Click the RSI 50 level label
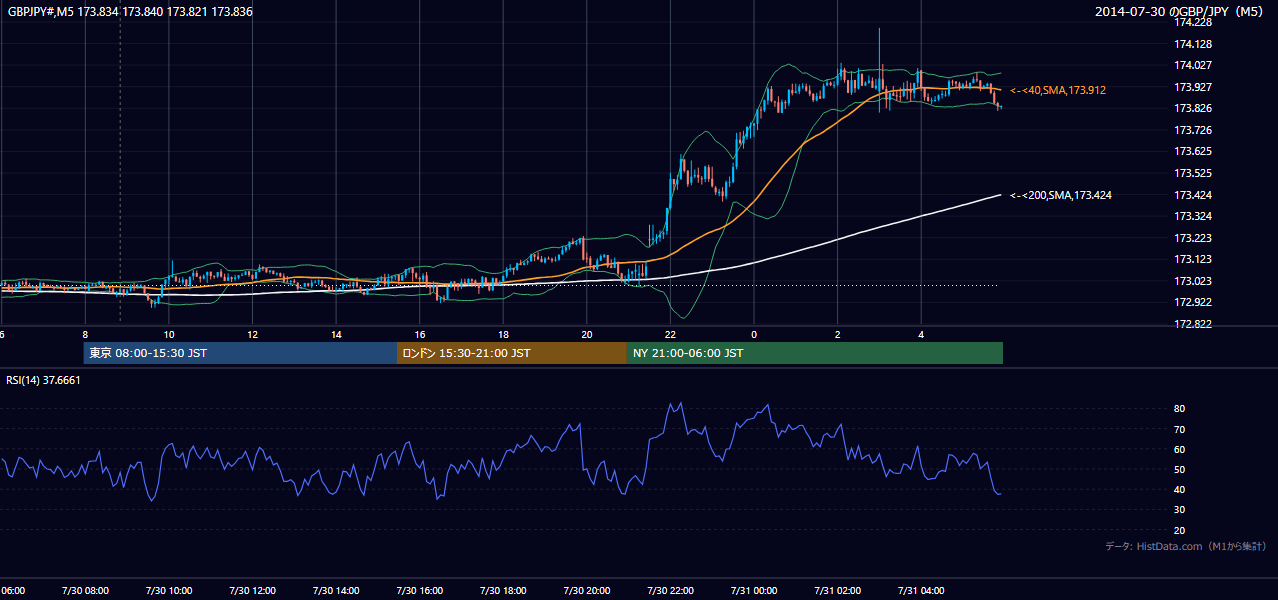 [x=1179, y=469]
